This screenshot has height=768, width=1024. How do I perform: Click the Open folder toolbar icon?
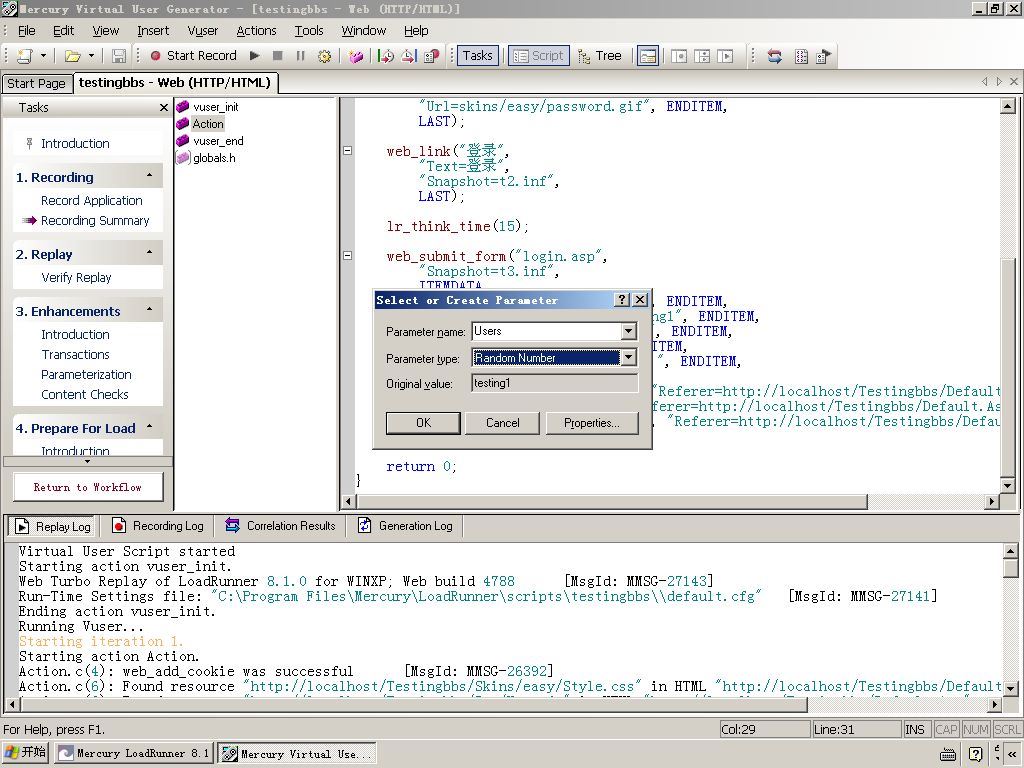point(72,56)
